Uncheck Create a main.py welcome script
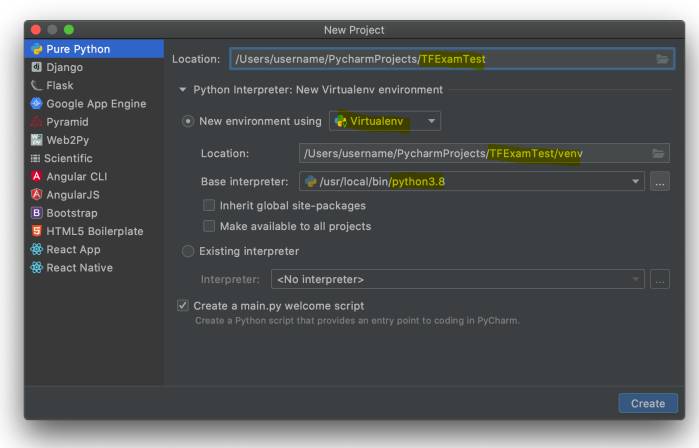The image size is (699, 448). (x=183, y=305)
